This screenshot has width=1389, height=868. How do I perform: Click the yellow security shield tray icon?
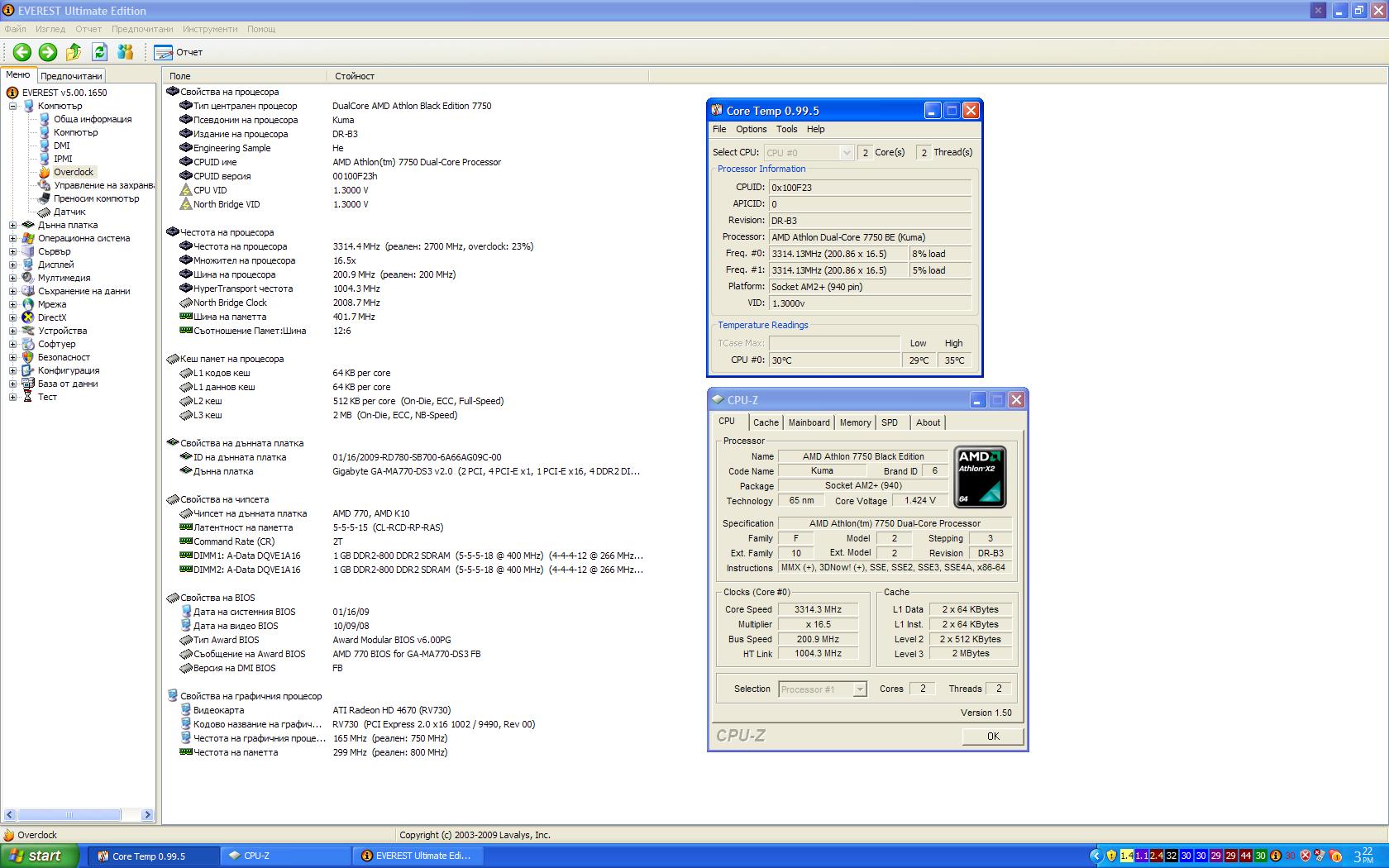pos(1111,856)
